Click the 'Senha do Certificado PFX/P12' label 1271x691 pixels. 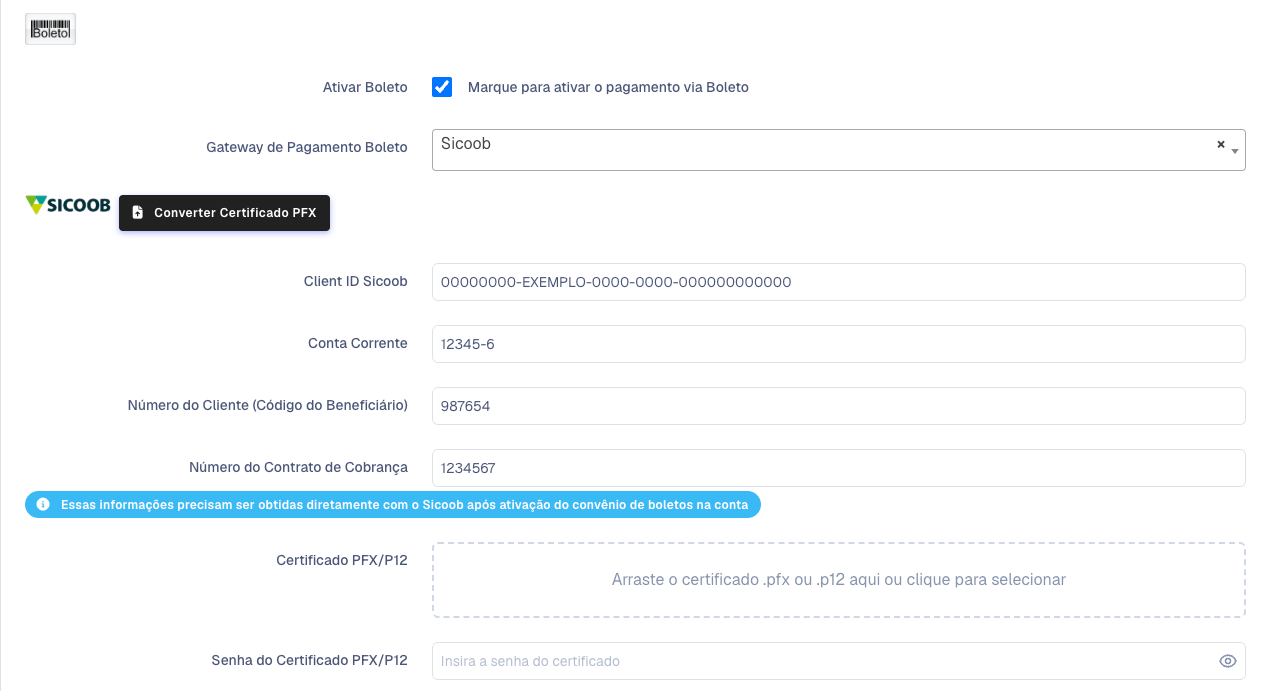[310, 660]
